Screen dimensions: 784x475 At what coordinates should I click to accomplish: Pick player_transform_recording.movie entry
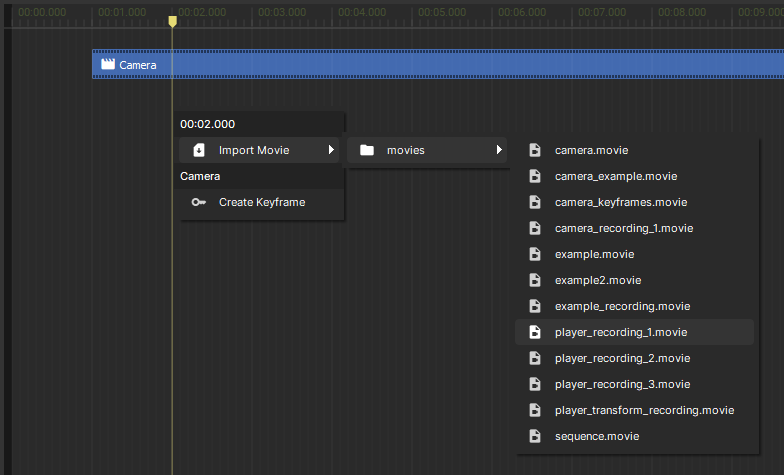tap(644, 410)
